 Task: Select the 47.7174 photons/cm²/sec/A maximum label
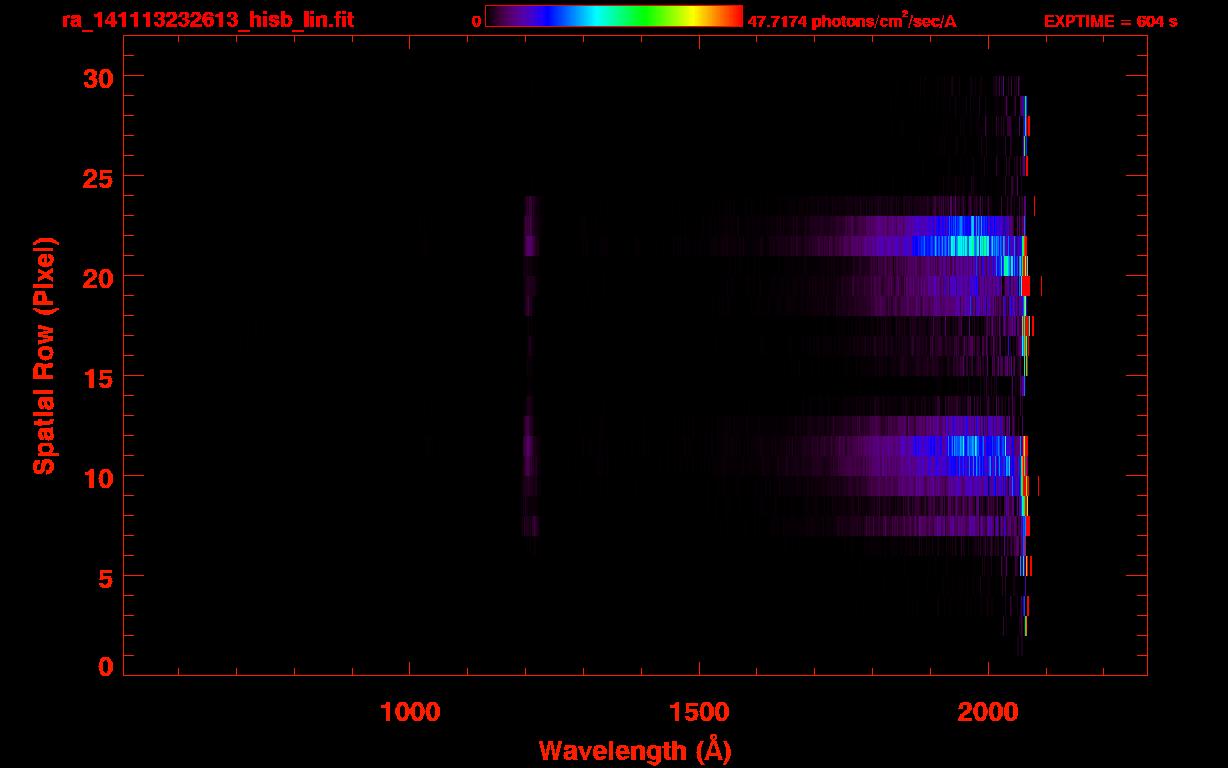click(x=852, y=21)
